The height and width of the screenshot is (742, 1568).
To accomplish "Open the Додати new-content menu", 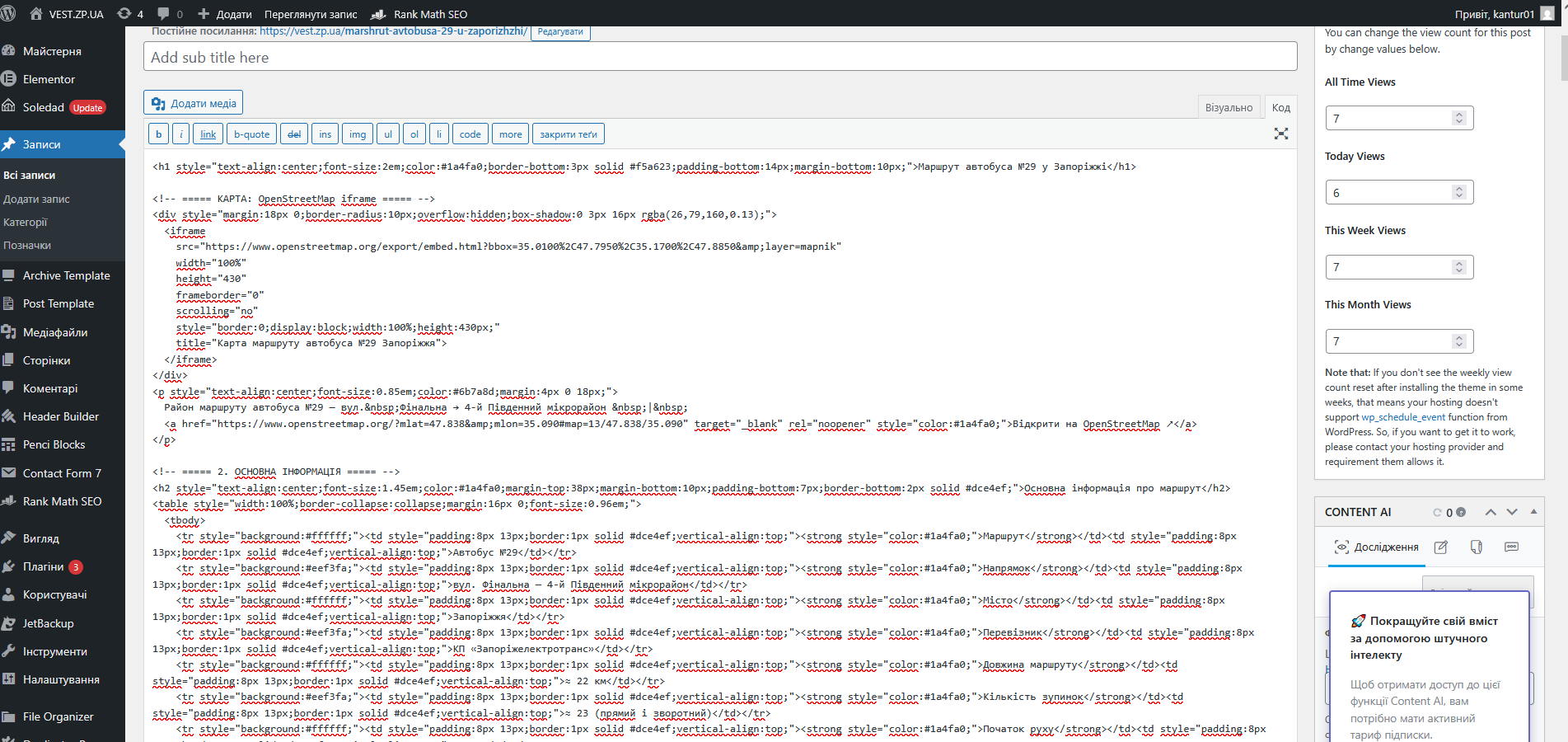I will pyautogui.click(x=225, y=14).
